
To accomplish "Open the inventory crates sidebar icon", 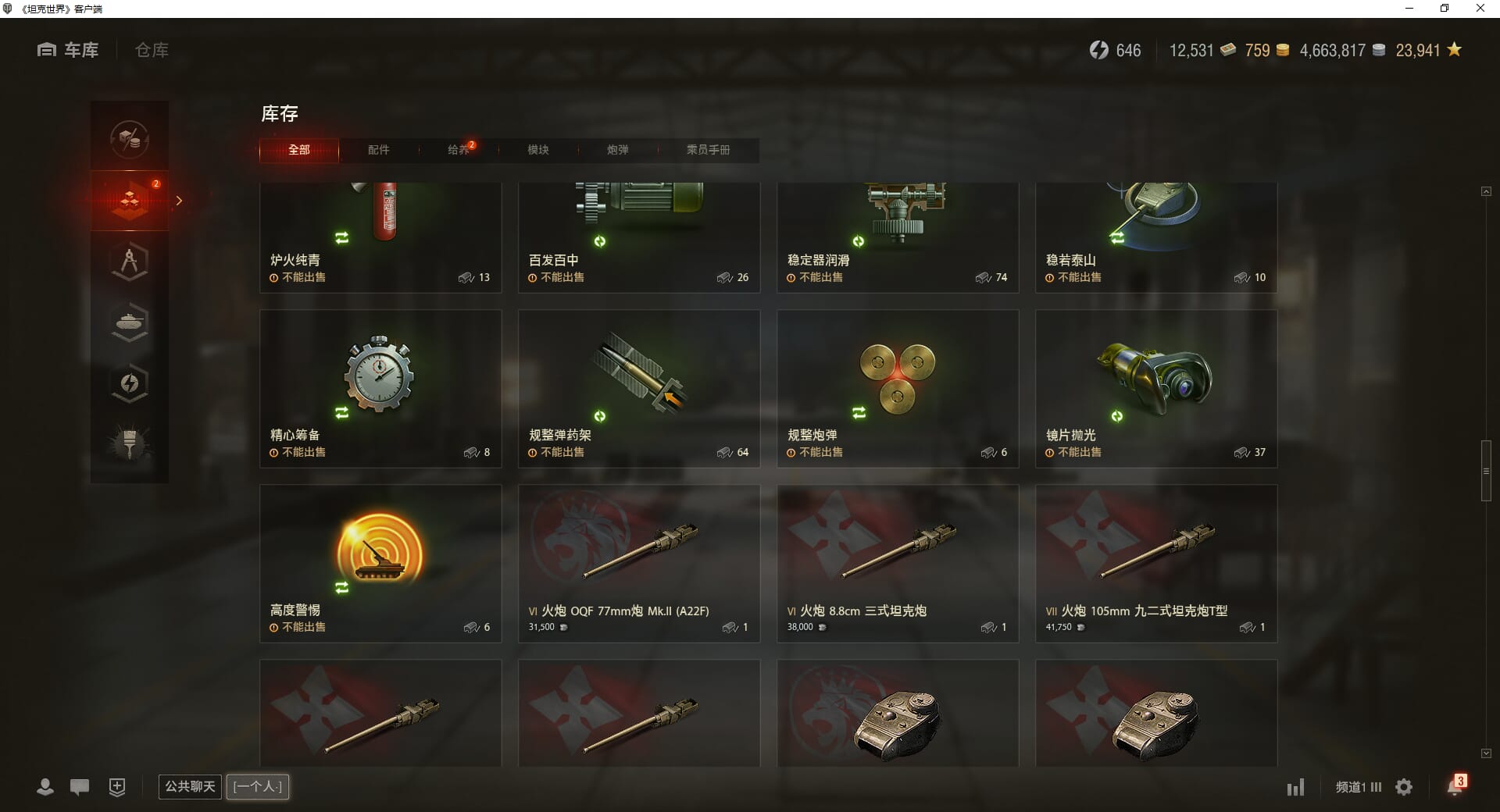I will coord(130,201).
